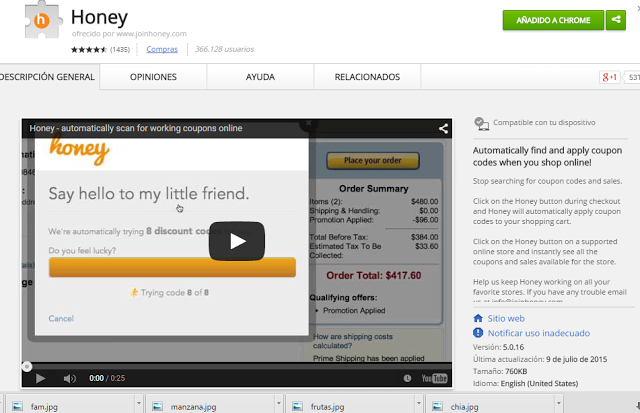Click the 'ofrecido por www.joinhoney.com' text

[x=129, y=34]
